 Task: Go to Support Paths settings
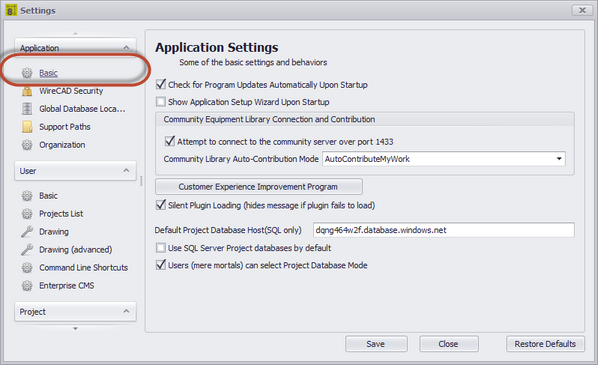point(65,127)
